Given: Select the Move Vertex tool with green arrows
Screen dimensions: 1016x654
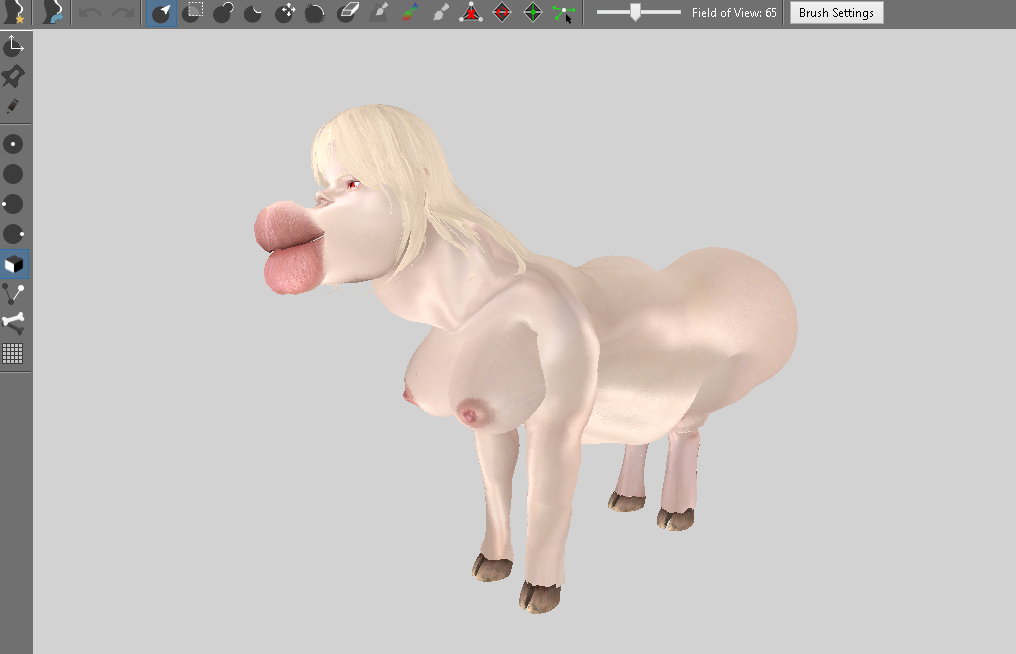Looking at the screenshot, I should pos(564,12).
